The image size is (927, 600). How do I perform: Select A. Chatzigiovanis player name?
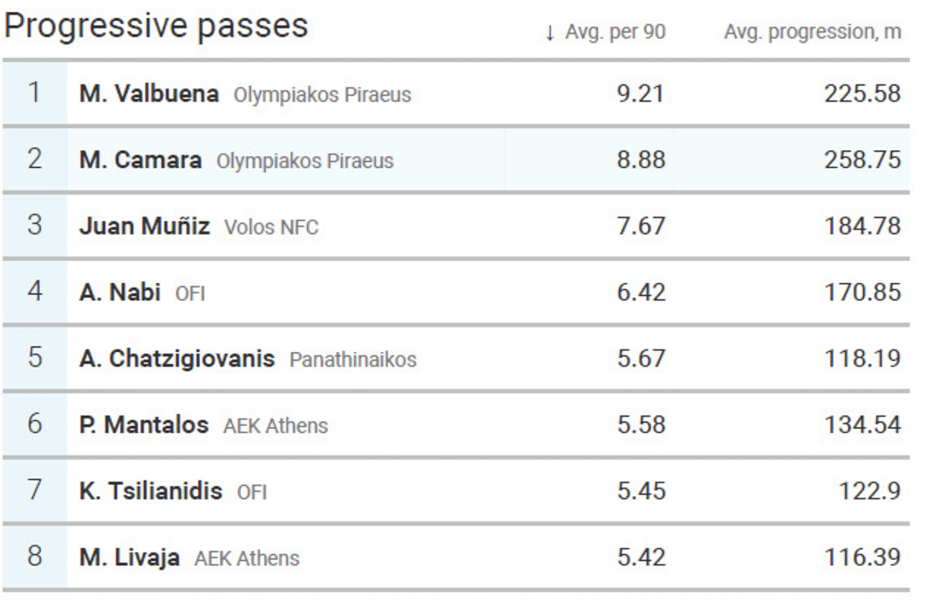(177, 359)
